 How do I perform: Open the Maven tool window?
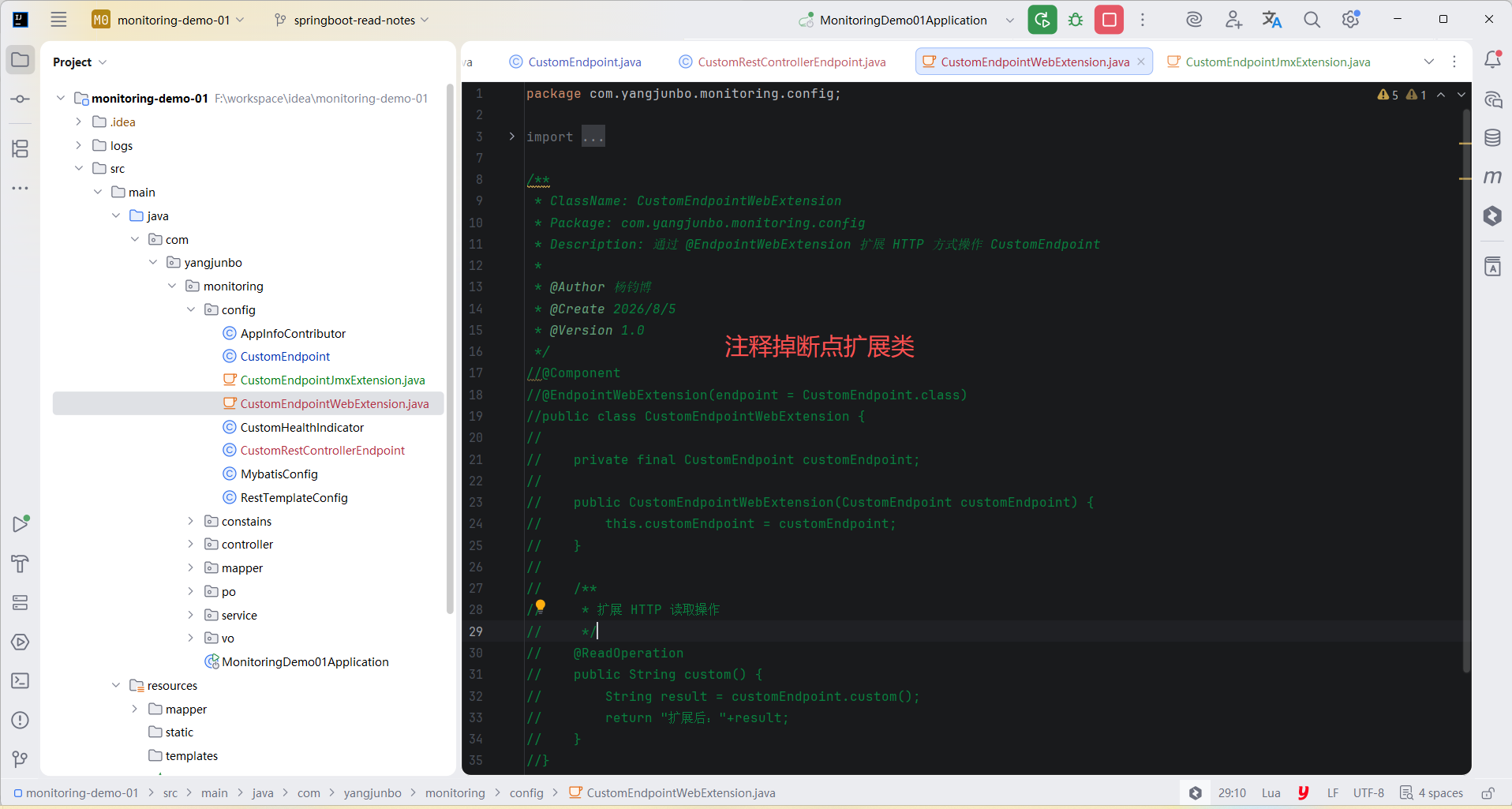[1492, 177]
